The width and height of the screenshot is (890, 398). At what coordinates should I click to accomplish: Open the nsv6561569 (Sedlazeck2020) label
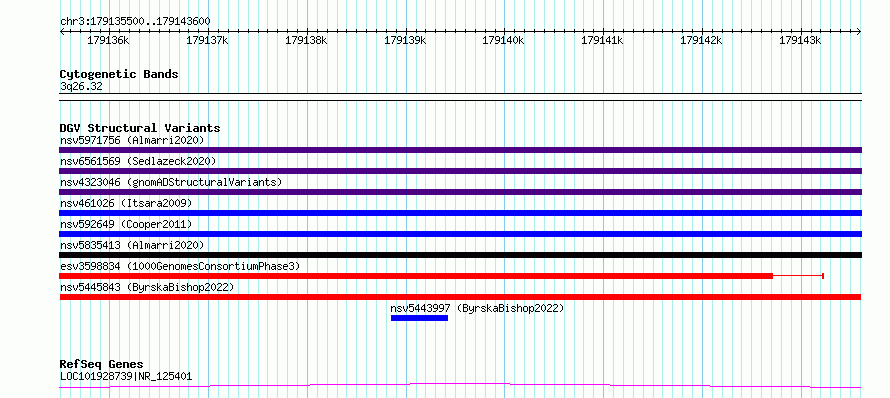point(138,161)
